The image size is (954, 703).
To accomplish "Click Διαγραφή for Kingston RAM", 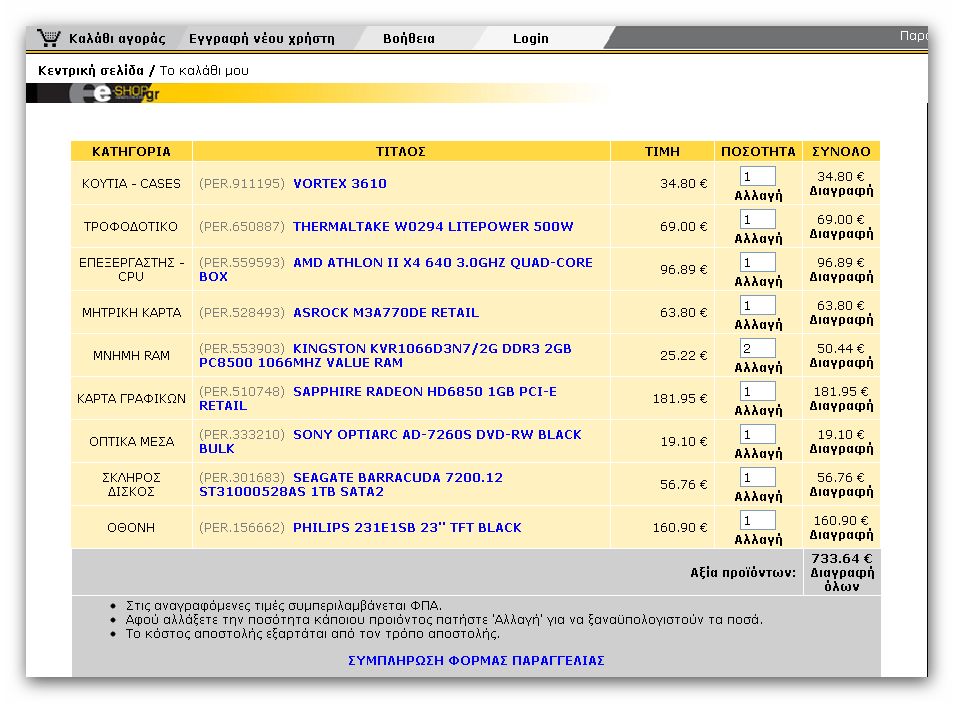I will [841, 363].
